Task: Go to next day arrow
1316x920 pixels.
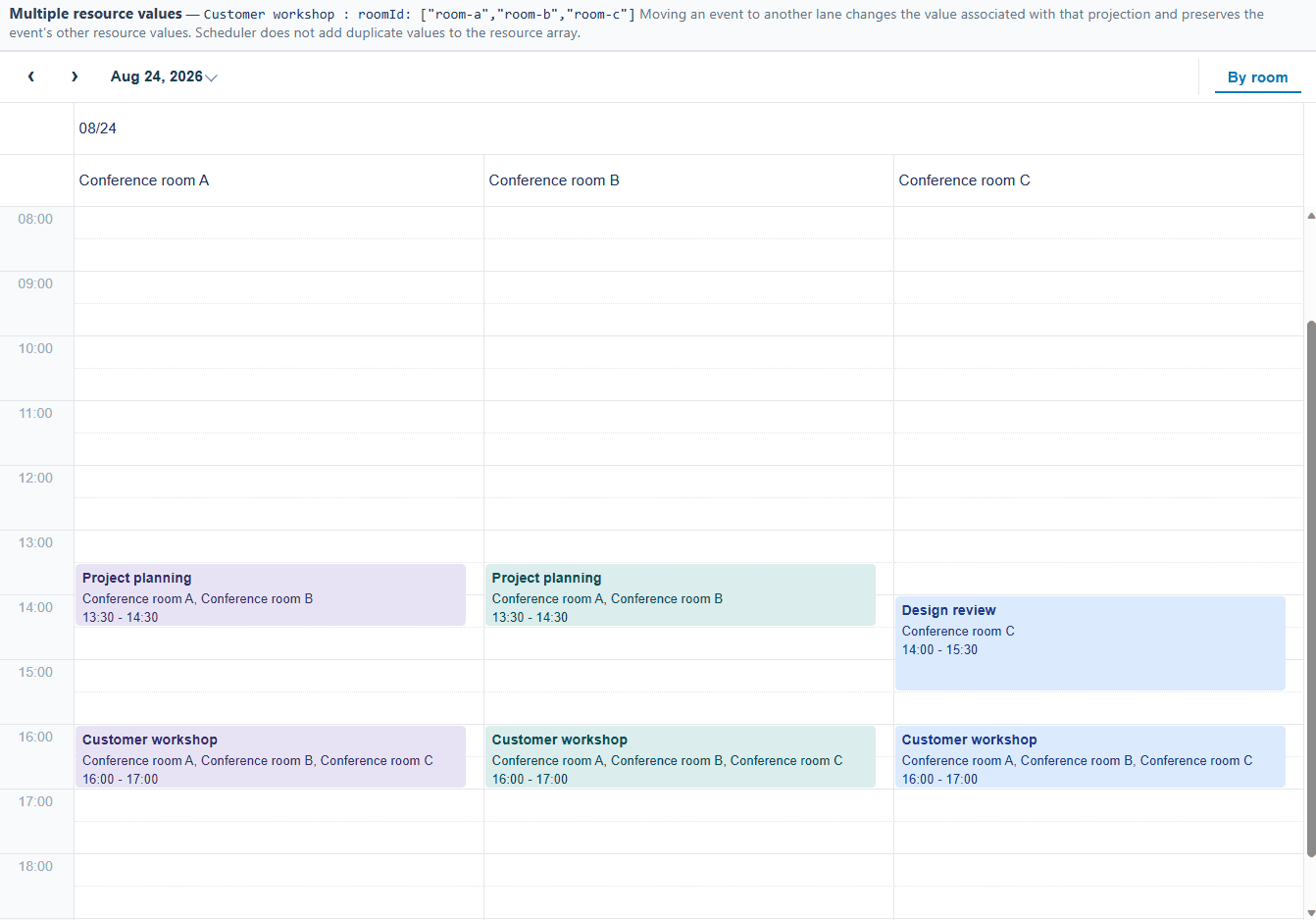Action: [75, 77]
